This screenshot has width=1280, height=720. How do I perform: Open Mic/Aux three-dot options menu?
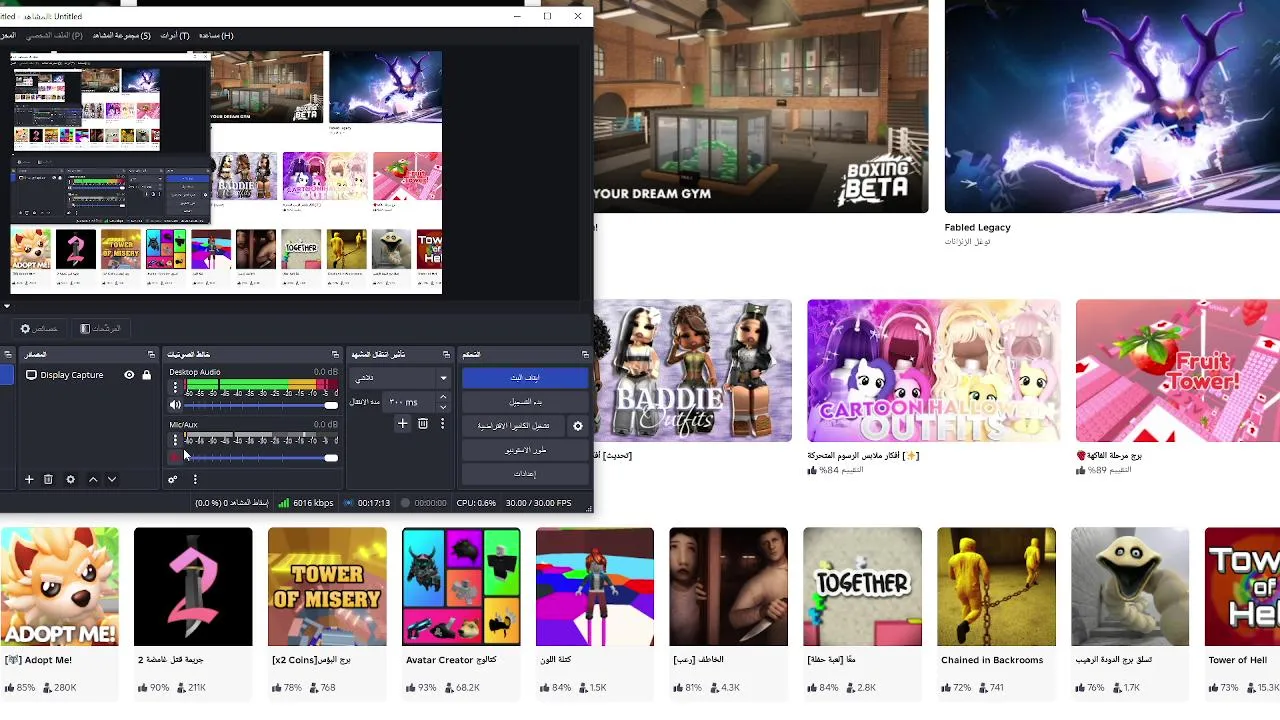coord(175,440)
